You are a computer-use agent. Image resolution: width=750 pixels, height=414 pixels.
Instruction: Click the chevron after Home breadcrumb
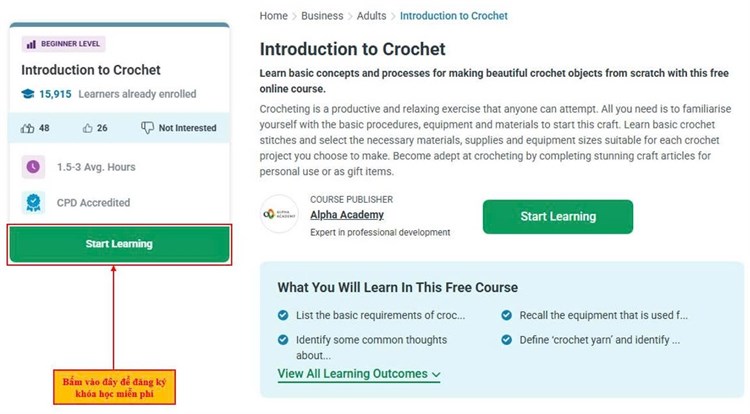[x=295, y=16]
